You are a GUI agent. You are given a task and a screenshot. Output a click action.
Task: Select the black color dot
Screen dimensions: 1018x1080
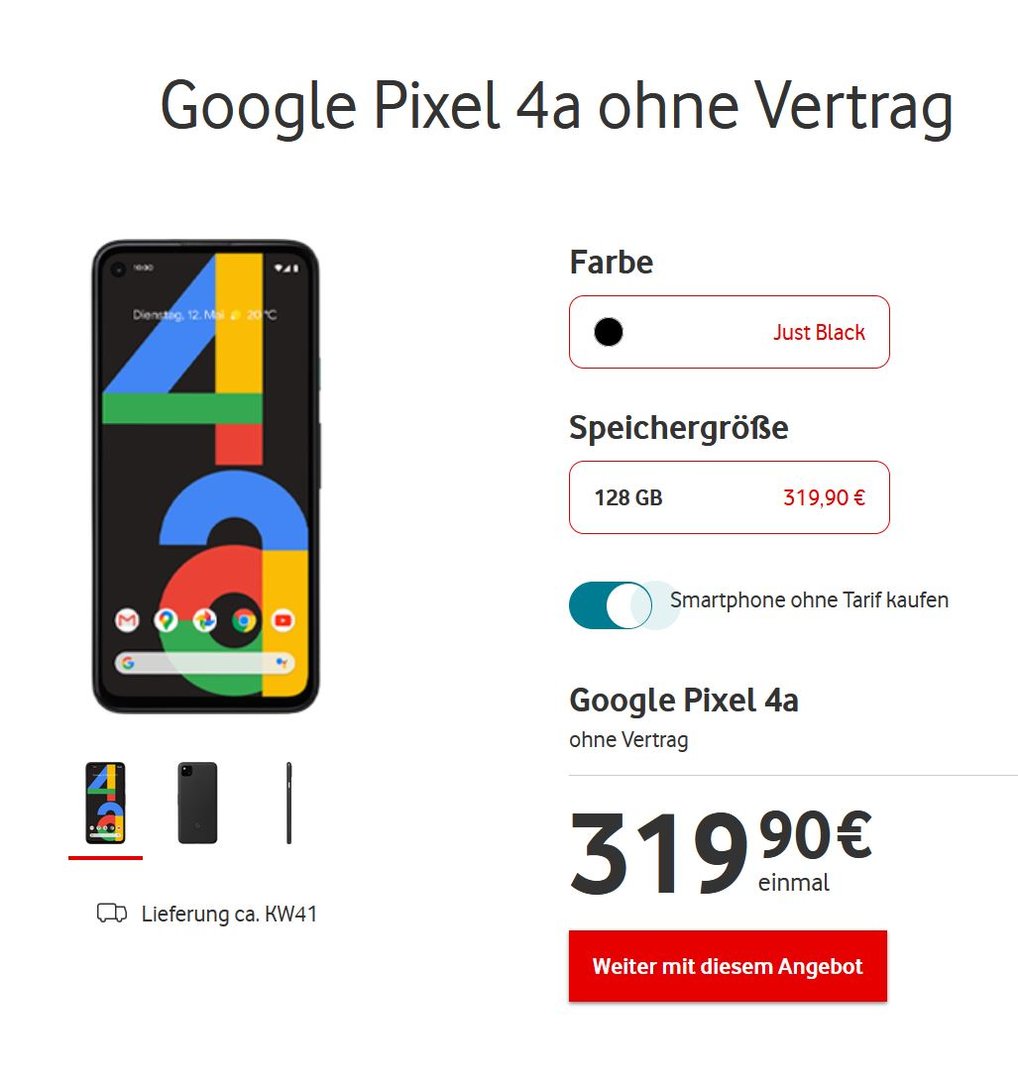tap(608, 332)
